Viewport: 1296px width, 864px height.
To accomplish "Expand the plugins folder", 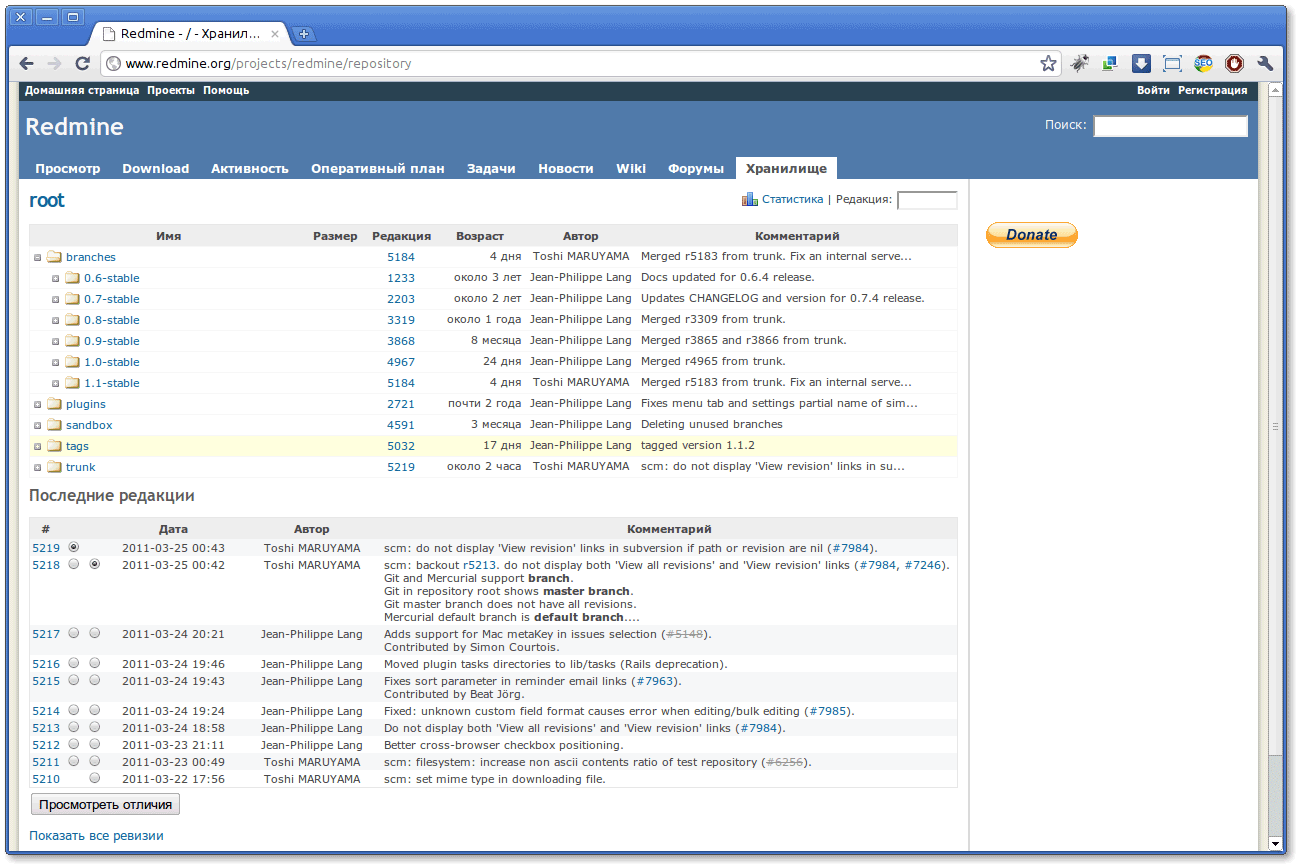I will pos(37,404).
